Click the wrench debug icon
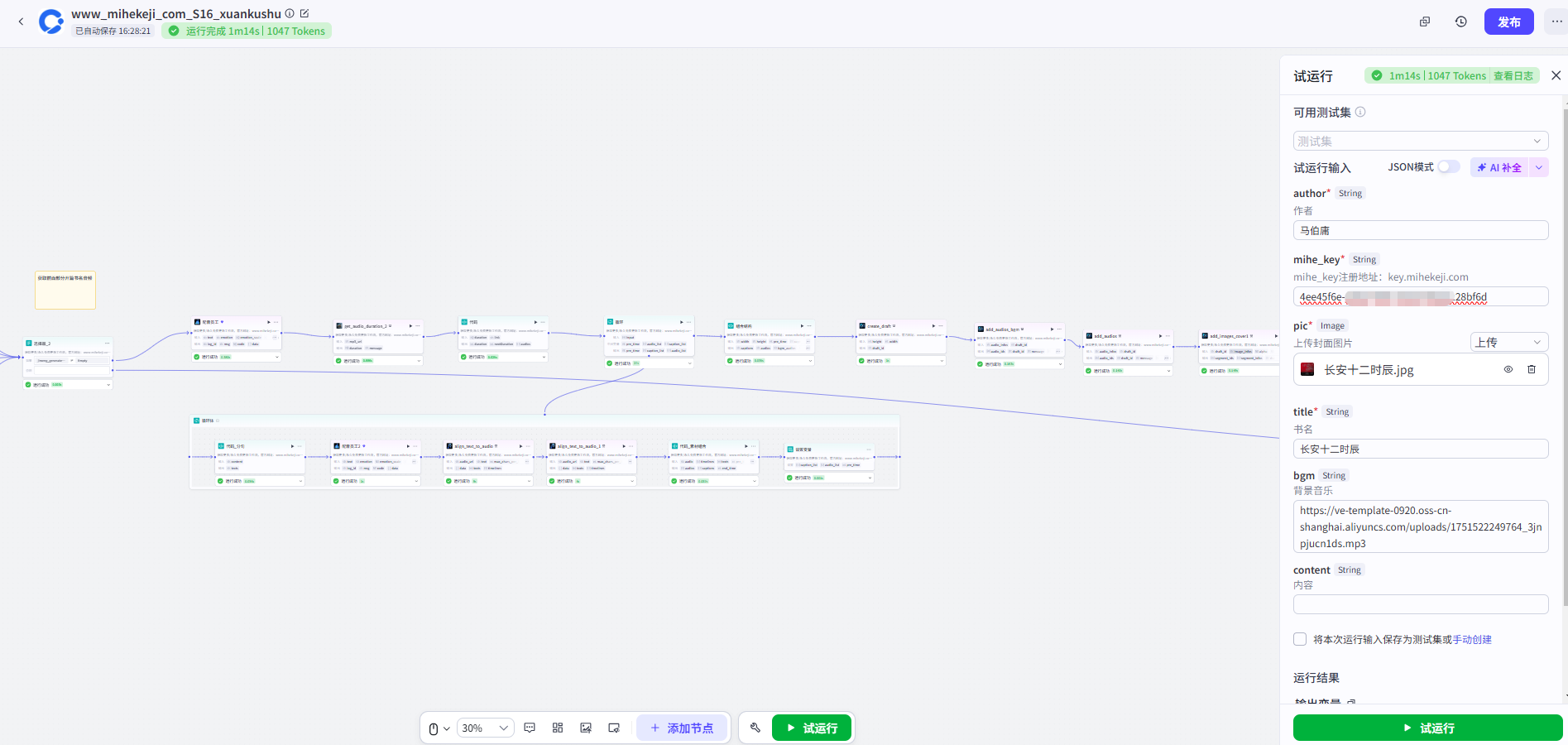1568x745 pixels. [x=755, y=728]
